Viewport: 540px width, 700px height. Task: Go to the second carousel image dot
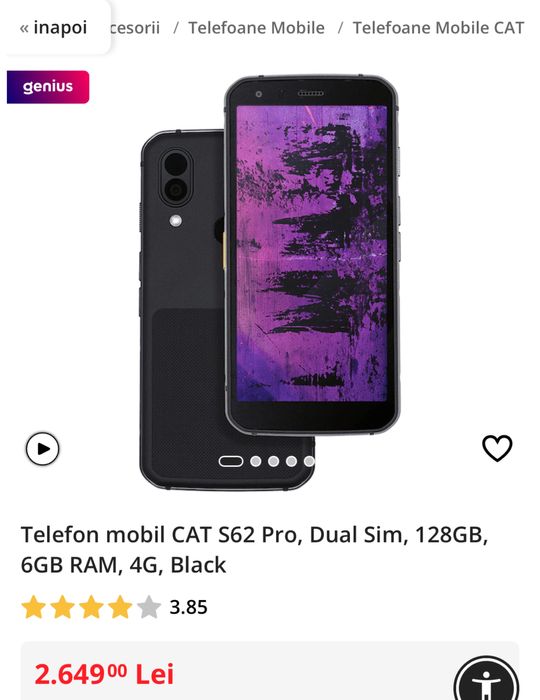click(256, 461)
